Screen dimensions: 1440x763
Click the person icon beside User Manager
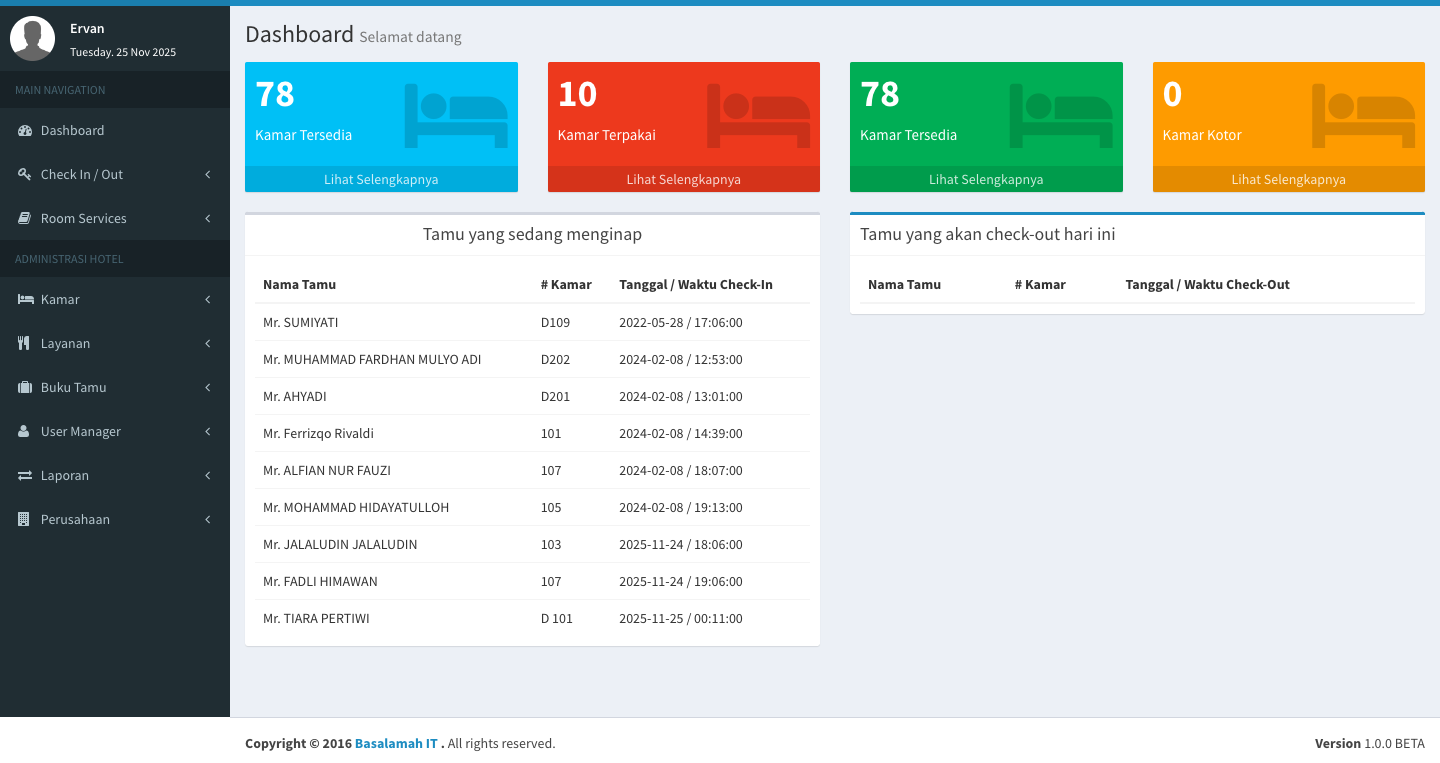tap(25, 432)
